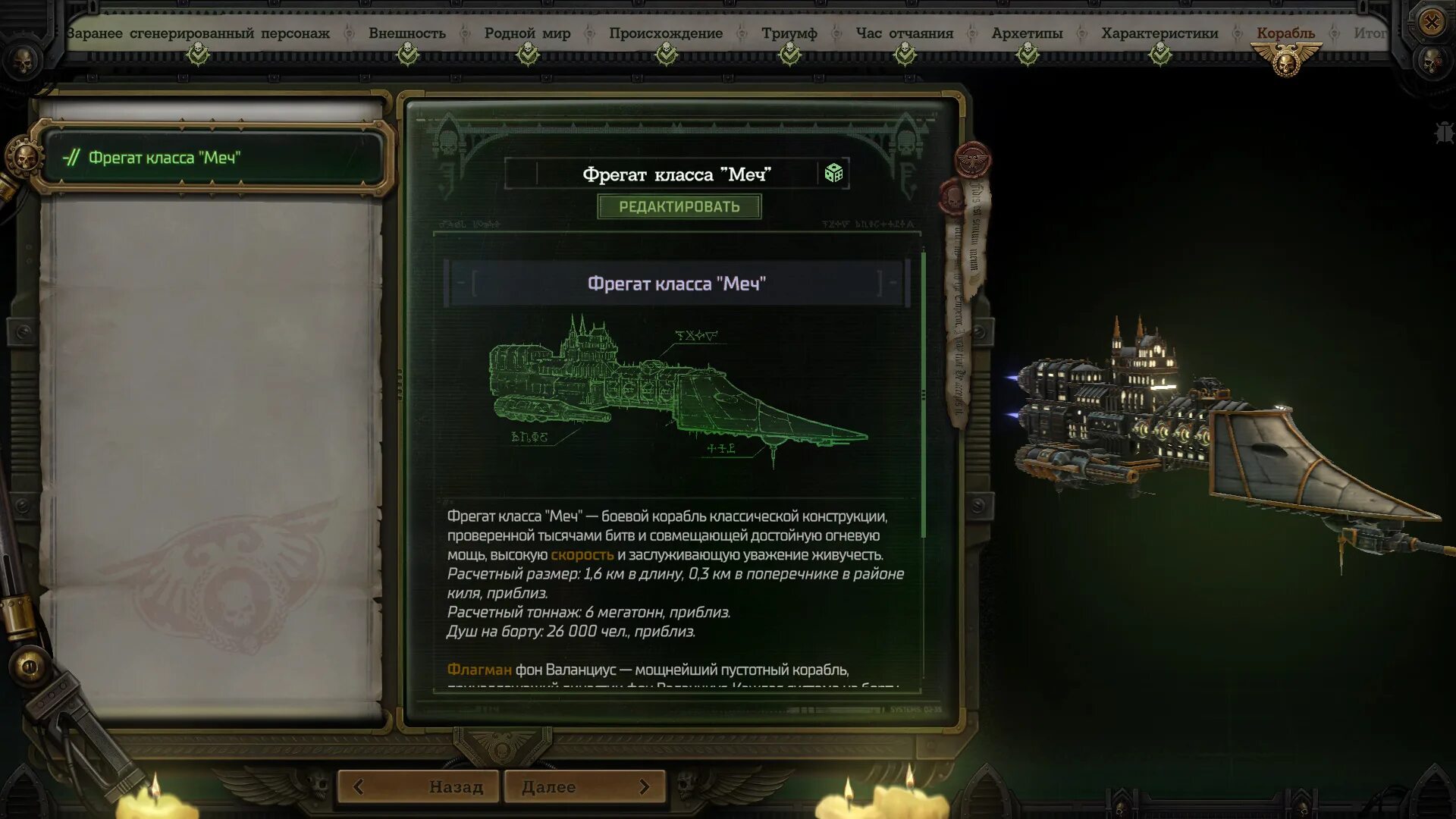The height and width of the screenshot is (819, 1456).
Task: Open the Характеристики step
Action: 1159,33
